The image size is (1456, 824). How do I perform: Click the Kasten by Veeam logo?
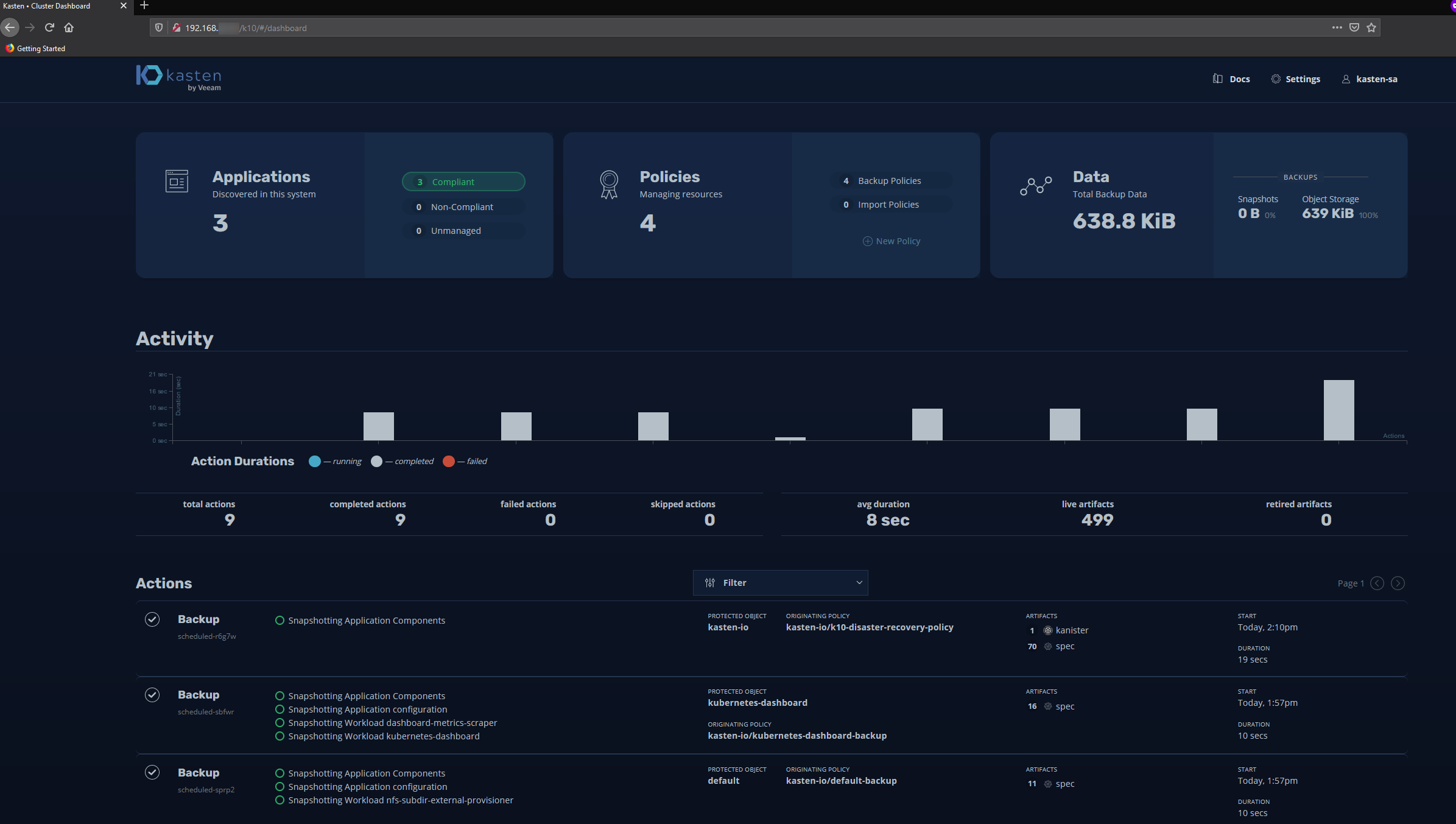coord(178,78)
